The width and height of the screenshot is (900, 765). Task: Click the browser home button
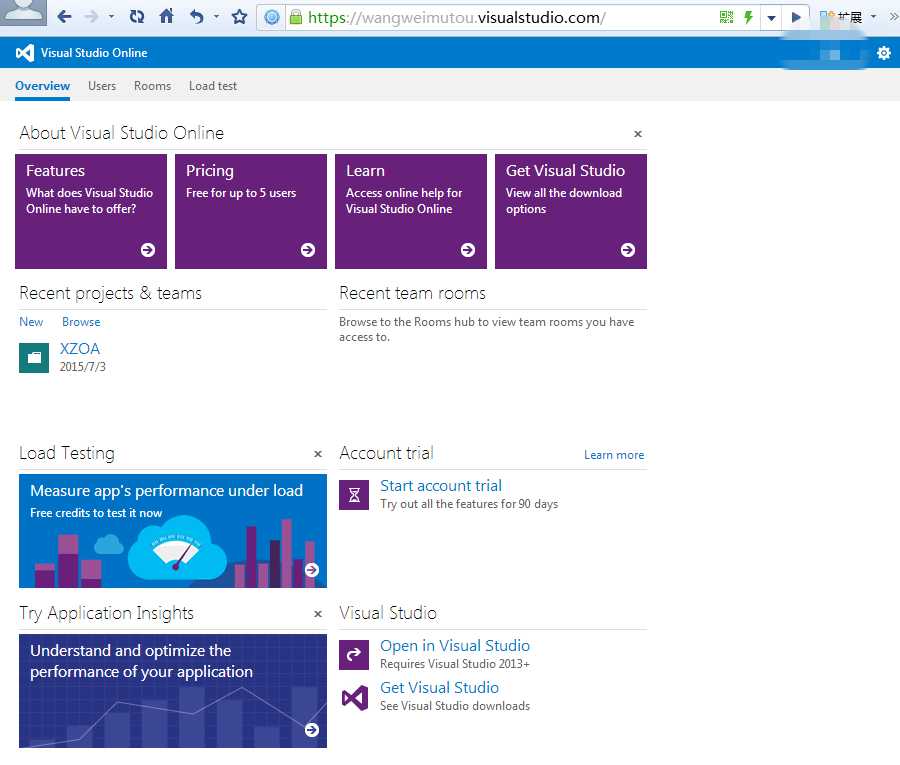coord(166,17)
